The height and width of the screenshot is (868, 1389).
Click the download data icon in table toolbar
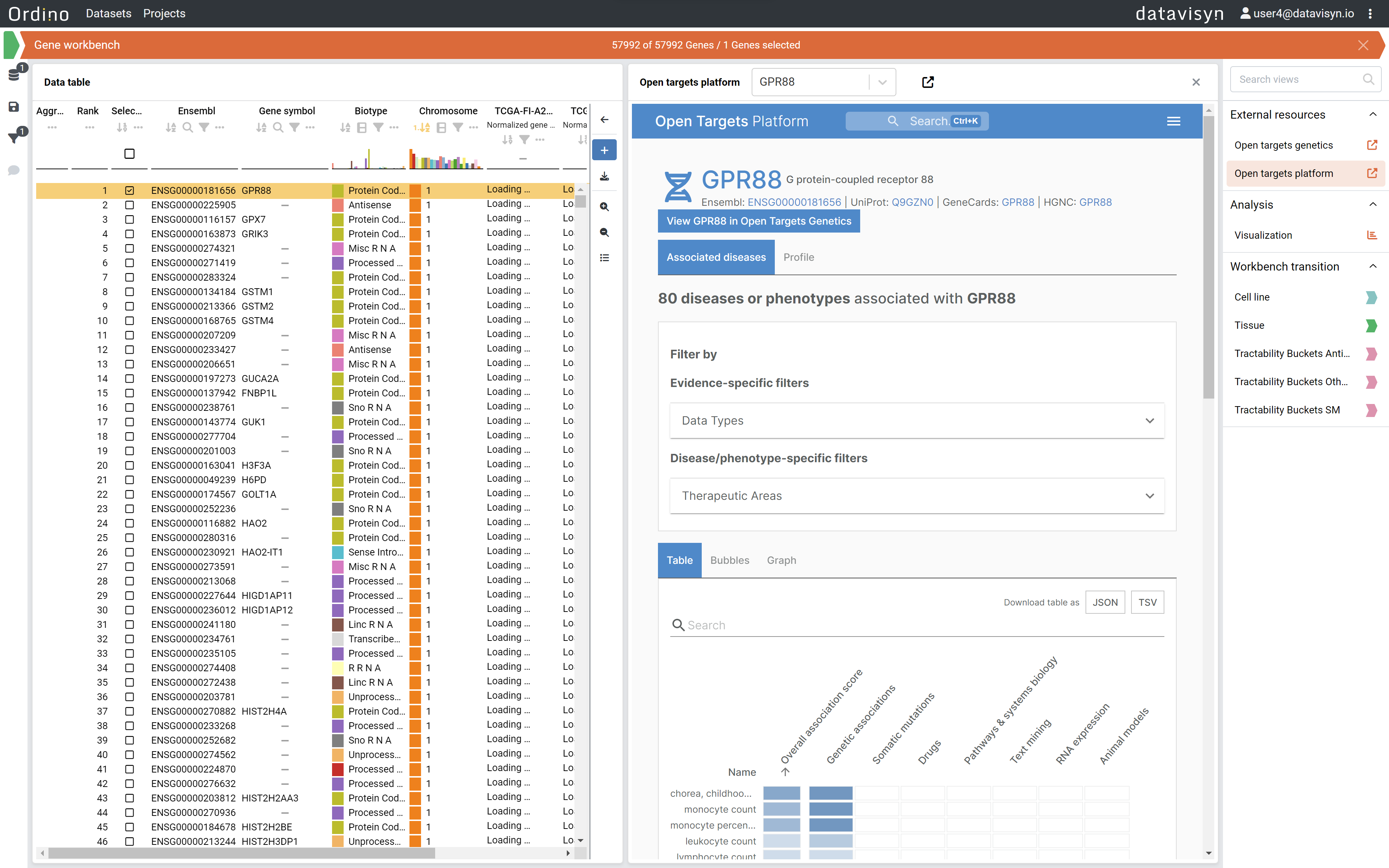tap(604, 176)
